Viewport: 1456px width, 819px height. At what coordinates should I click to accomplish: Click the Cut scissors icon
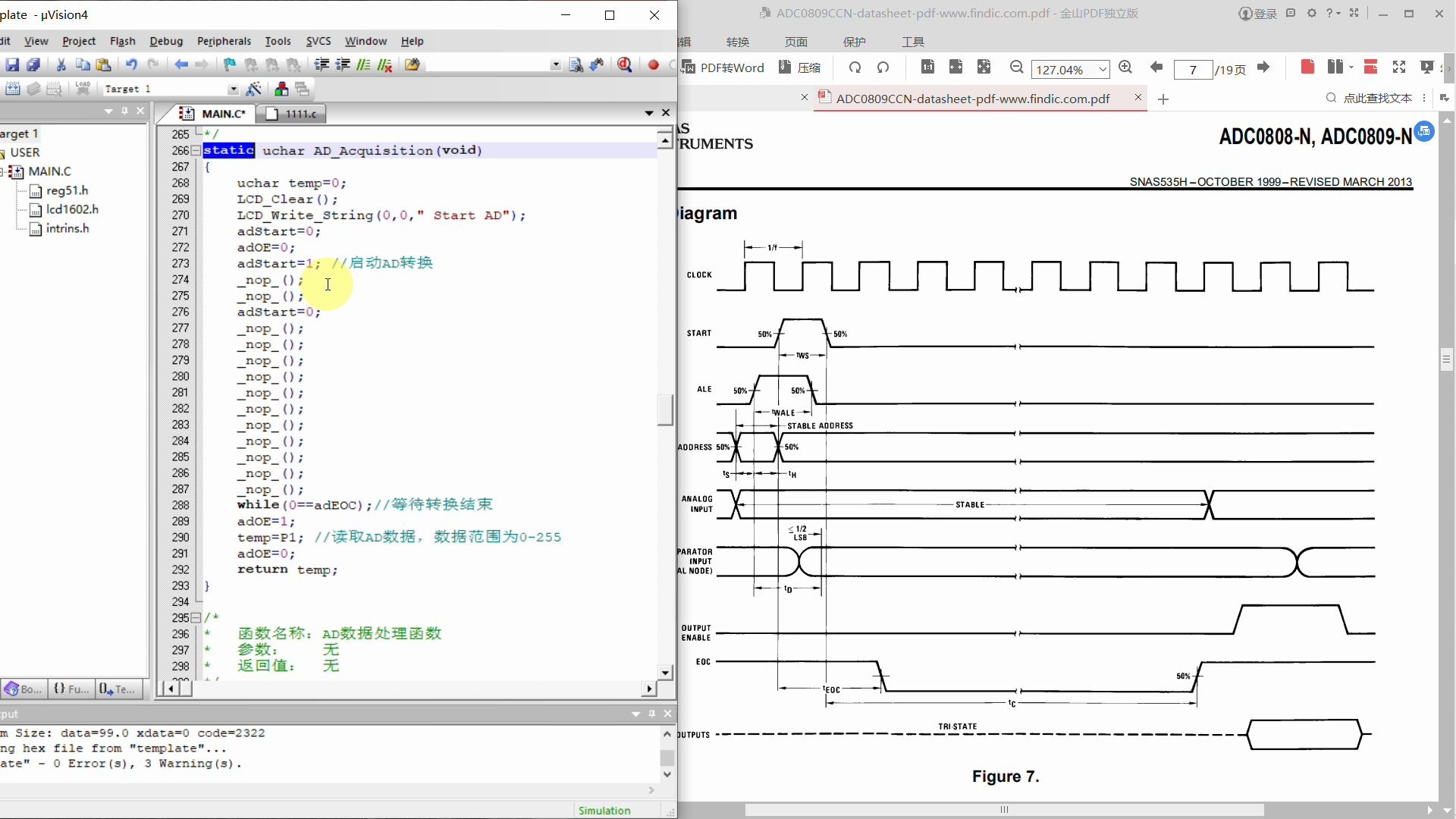click(x=61, y=65)
